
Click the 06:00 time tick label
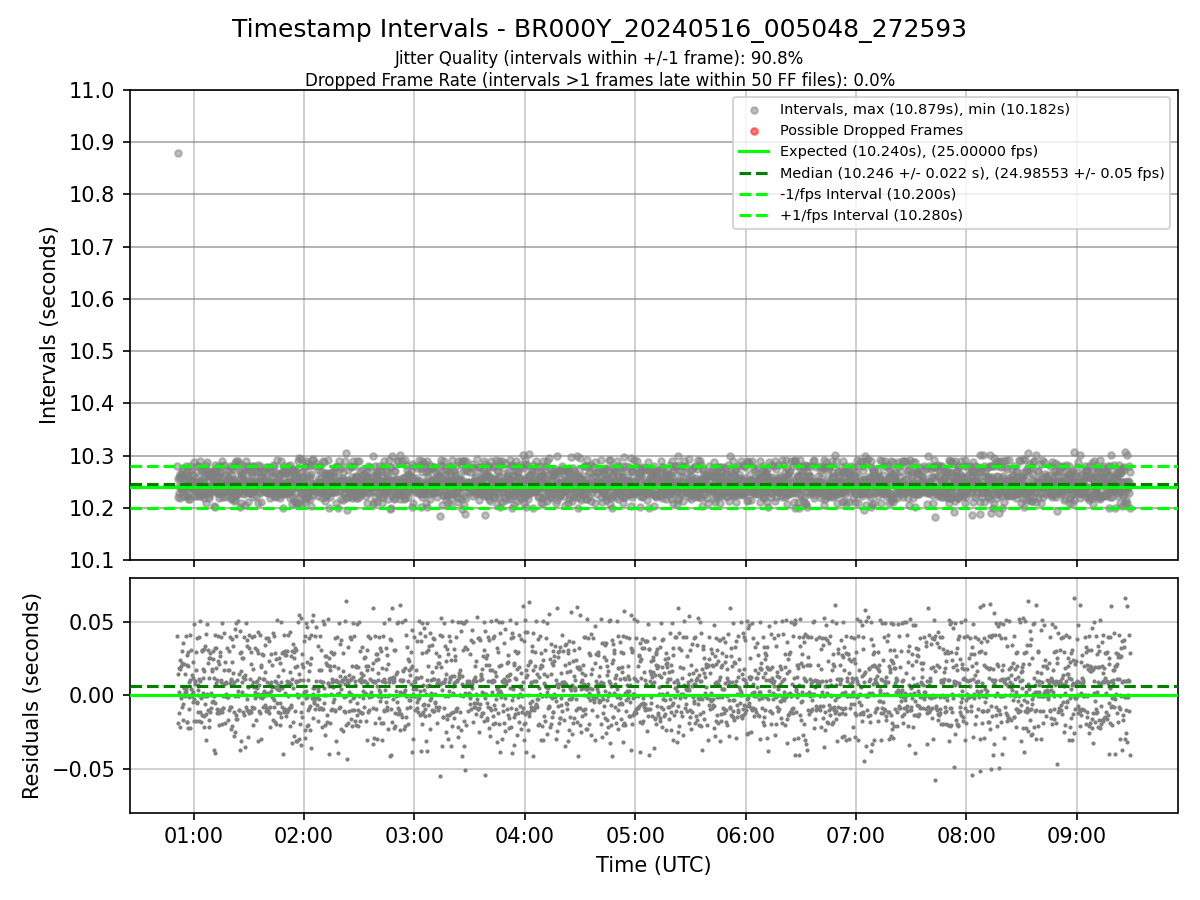tap(745, 834)
